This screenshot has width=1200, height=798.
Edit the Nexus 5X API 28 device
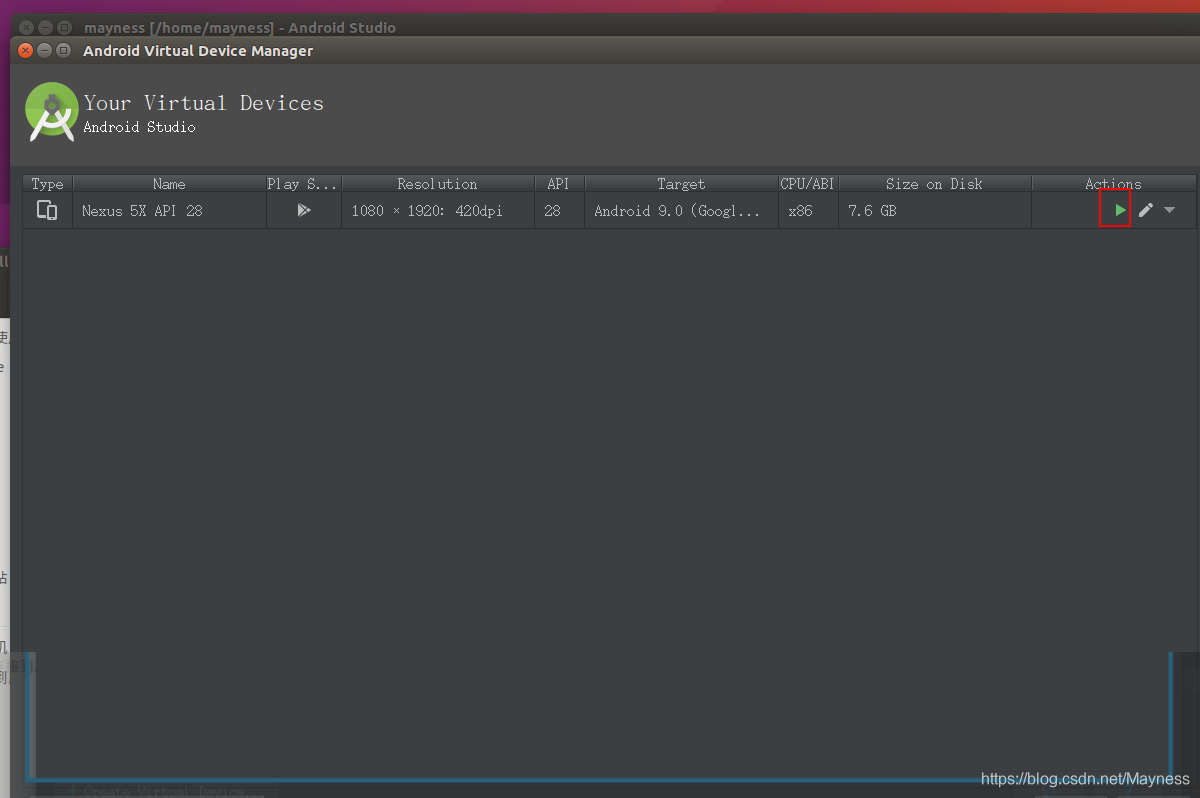pyautogui.click(x=1146, y=210)
